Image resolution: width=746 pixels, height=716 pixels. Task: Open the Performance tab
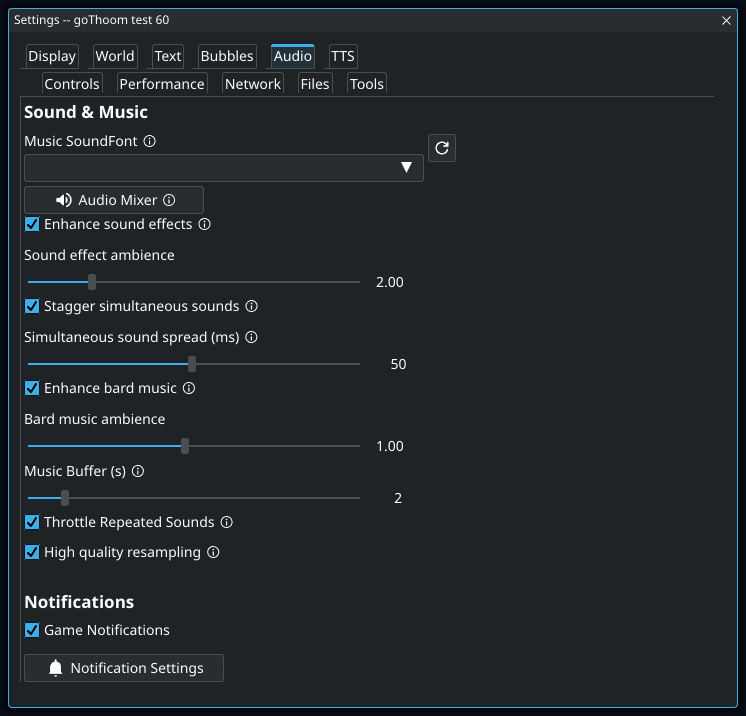tap(162, 84)
